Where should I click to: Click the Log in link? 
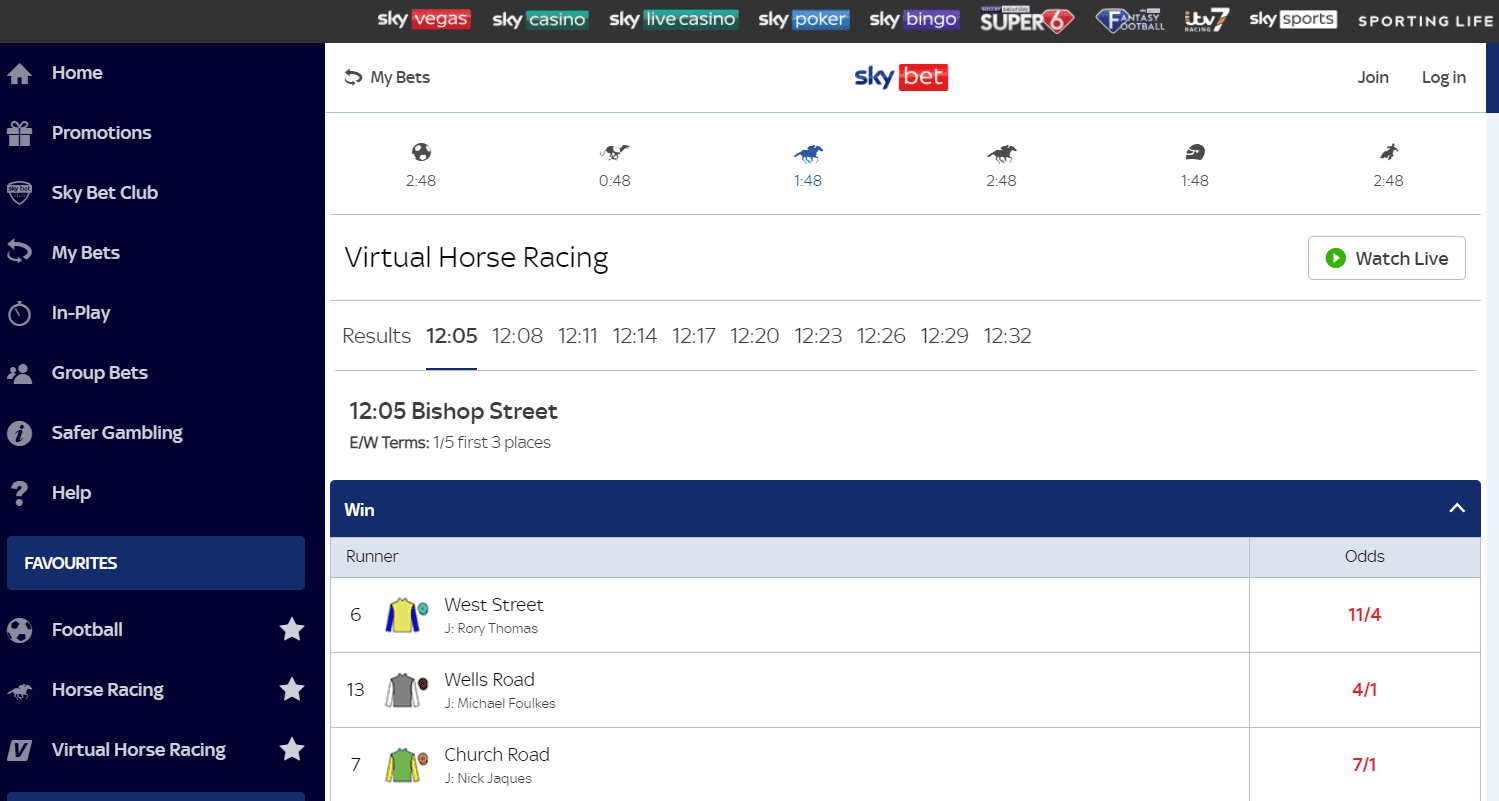click(x=1443, y=78)
